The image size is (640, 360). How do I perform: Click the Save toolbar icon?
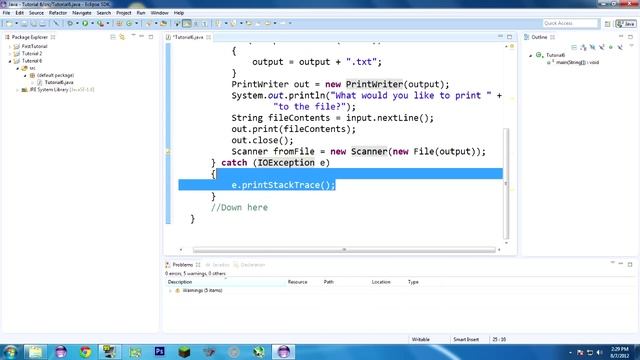point(24,24)
